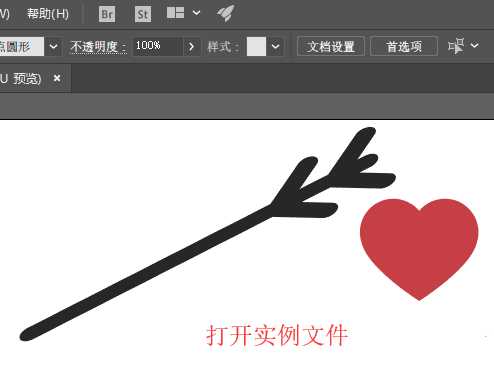Expand the brush definition dropdown arrow
Viewport: 494px width, 392px height.
(53, 46)
